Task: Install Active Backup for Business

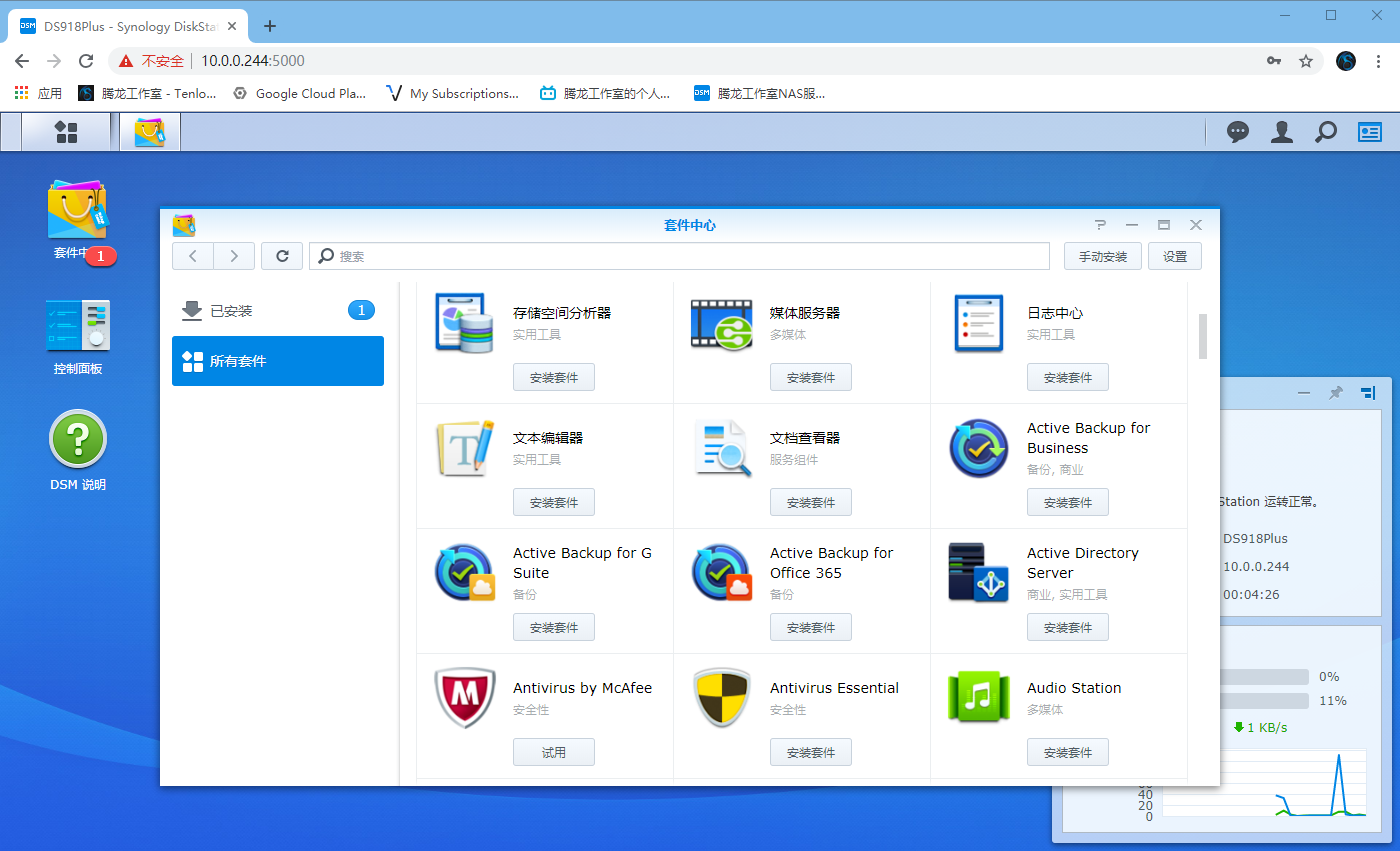Action: pos(1068,502)
